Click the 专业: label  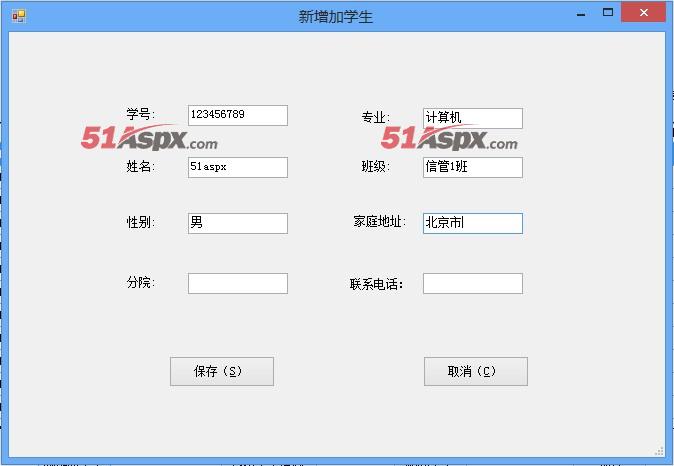(376, 117)
